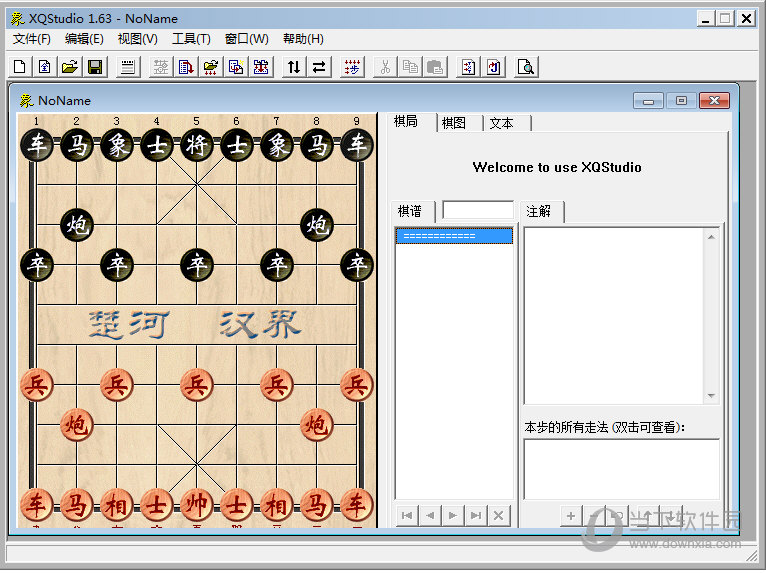The width and height of the screenshot is (766, 573).
Task: Open the 窗口(W) menu
Action: click(x=247, y=39)
